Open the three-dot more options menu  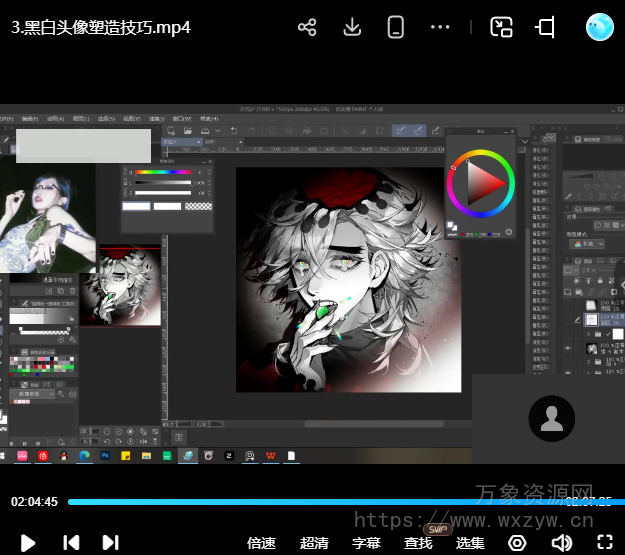click(x=440, y=27)
